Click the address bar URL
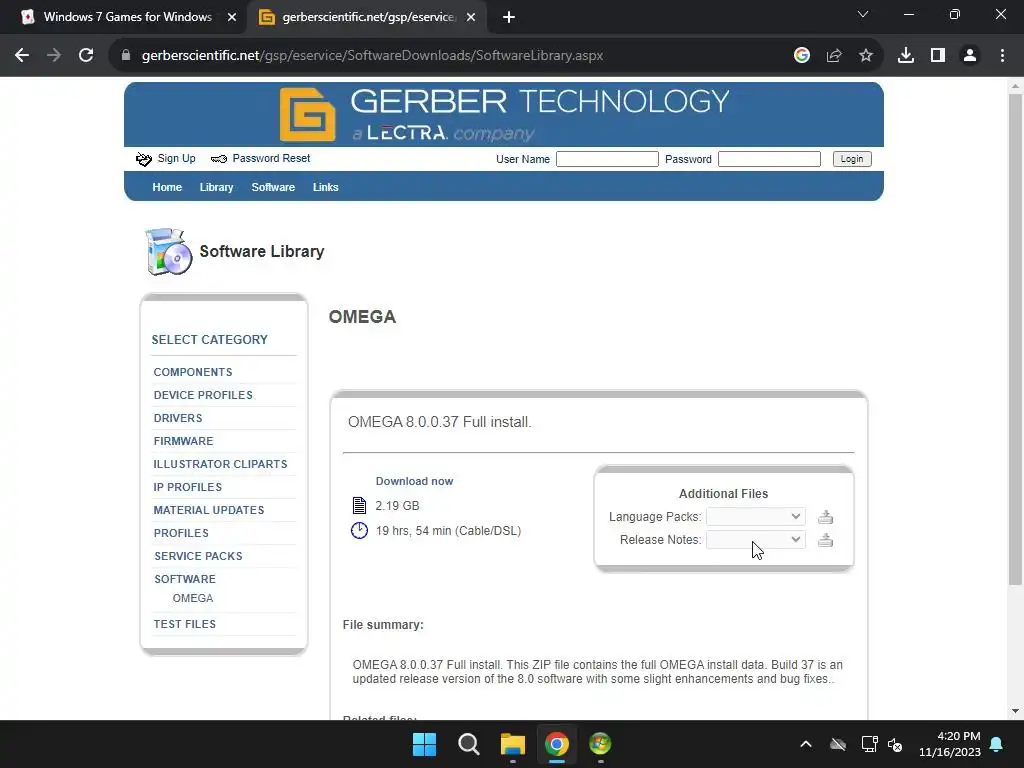This screenshot has width=1024, height=768. tap(372, 56)
